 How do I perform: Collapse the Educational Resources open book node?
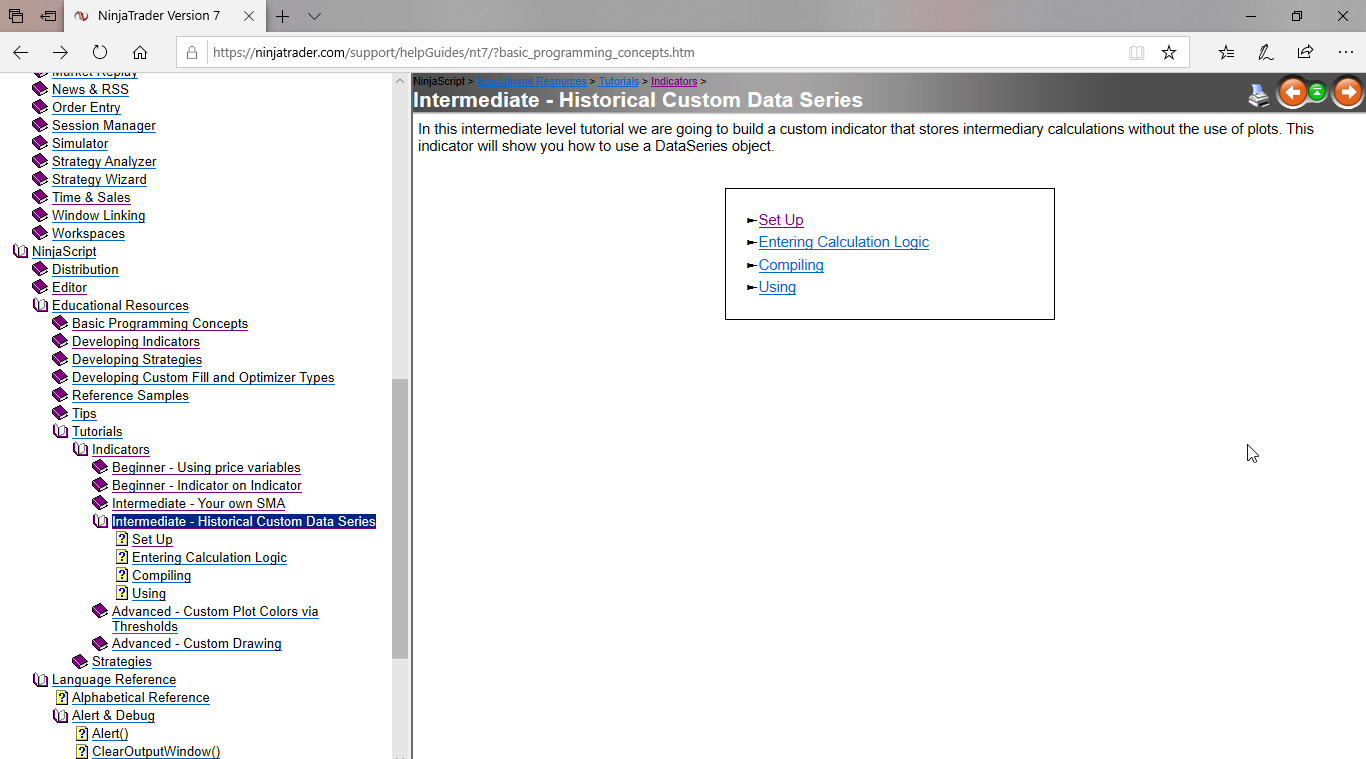coord(40,305)
